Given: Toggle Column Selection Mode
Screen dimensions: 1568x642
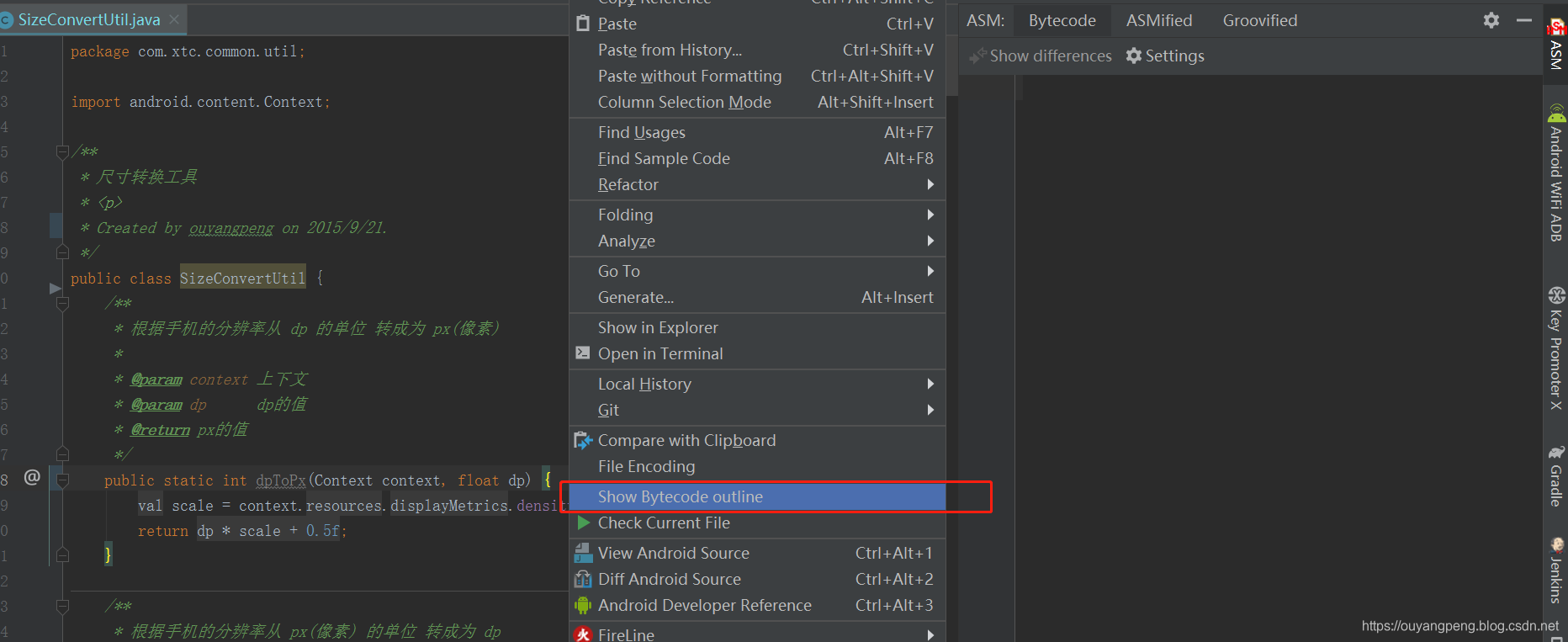Looking at the screenshot, I should click(757, 102).
